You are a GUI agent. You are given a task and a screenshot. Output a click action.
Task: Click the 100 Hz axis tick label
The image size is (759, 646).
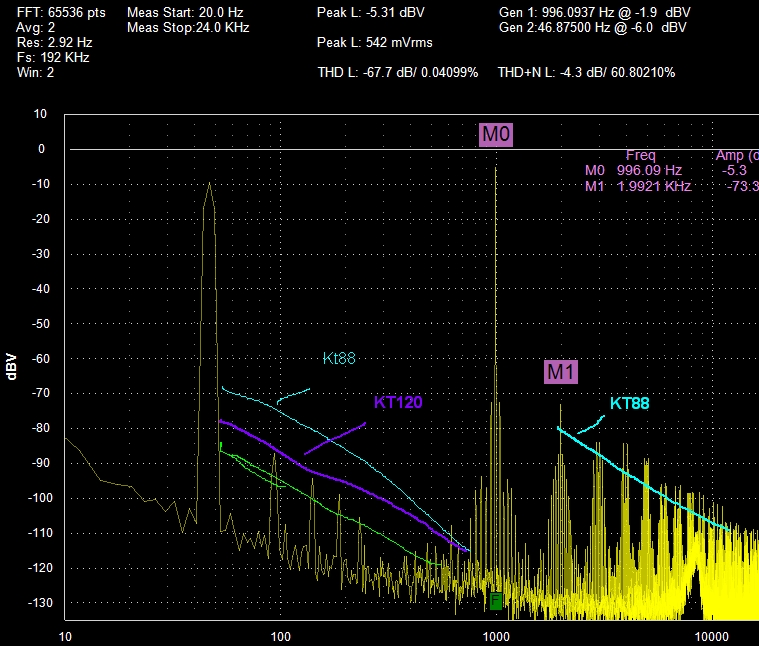coord(281,636)
